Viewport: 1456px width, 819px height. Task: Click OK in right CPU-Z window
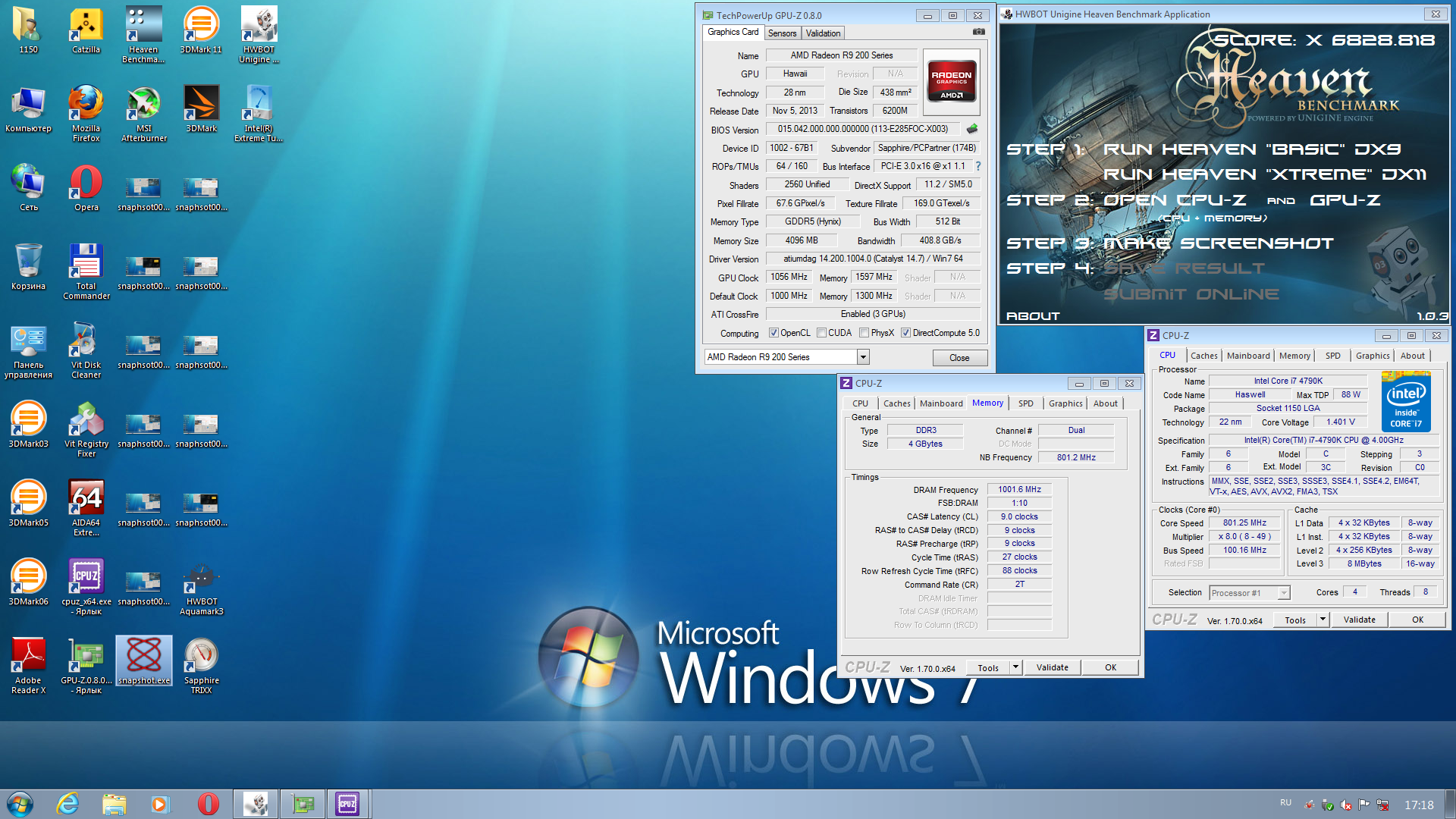coord(1417,620)
